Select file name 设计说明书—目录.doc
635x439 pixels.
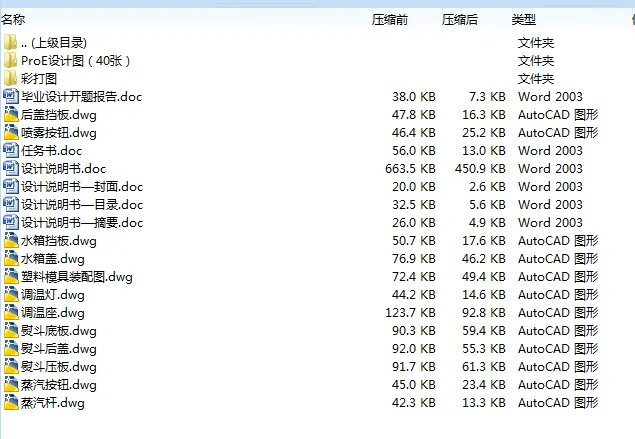coord(82,205)
